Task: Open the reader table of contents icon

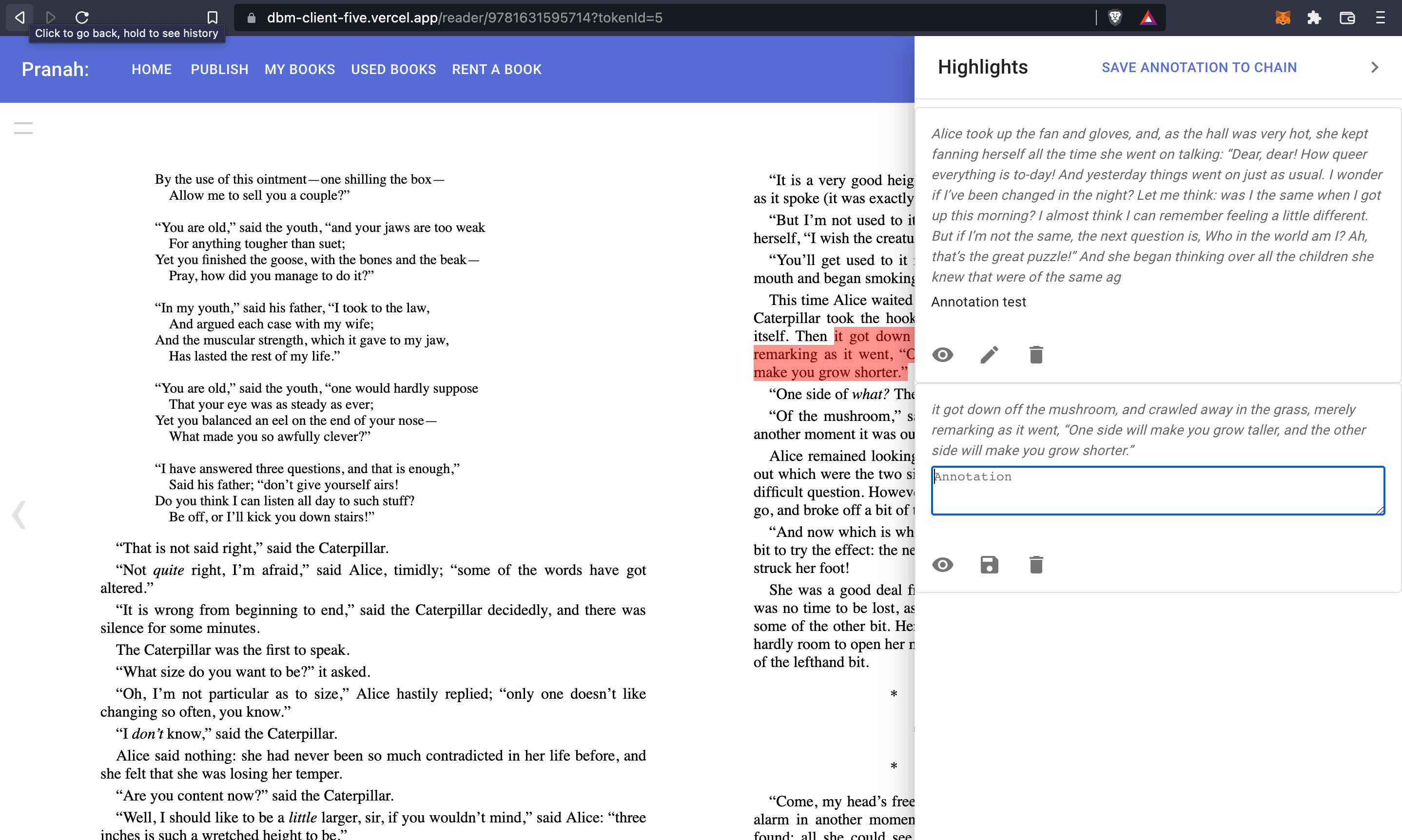Action: [x=23, y=128]
